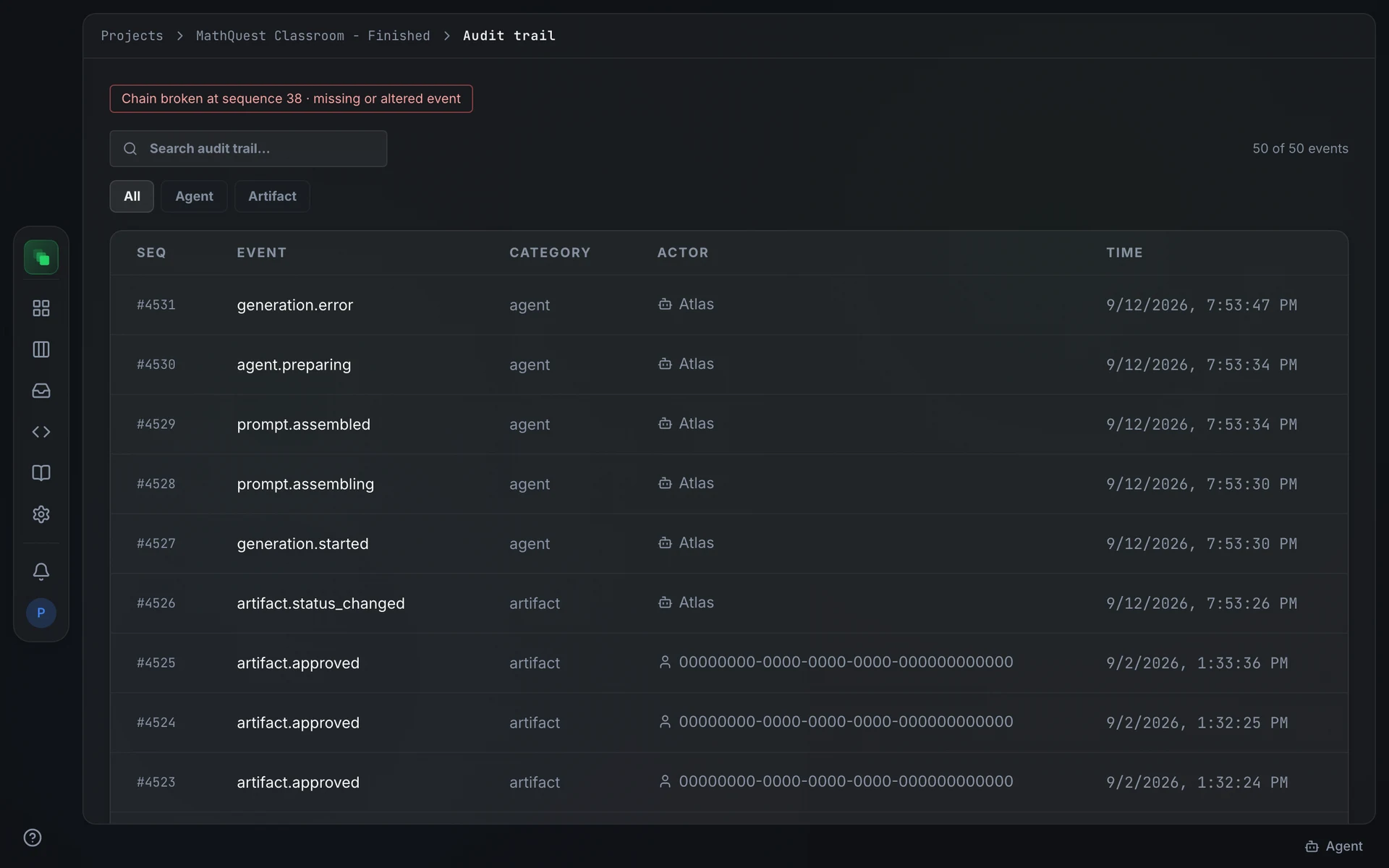Open the inbox tray icon
Viewport: 1389px width, 868px height.
click(x=41, y=391)
